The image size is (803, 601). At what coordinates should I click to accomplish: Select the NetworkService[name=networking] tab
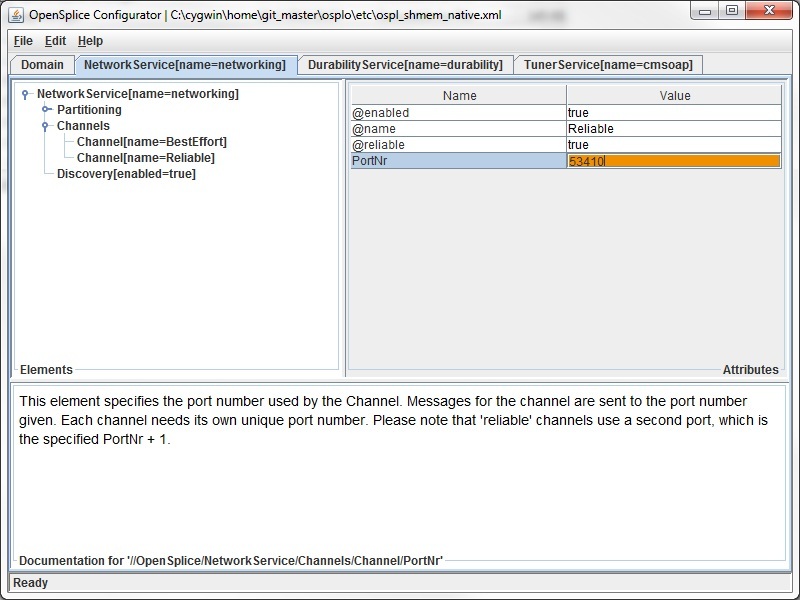(x=185, y=65)
